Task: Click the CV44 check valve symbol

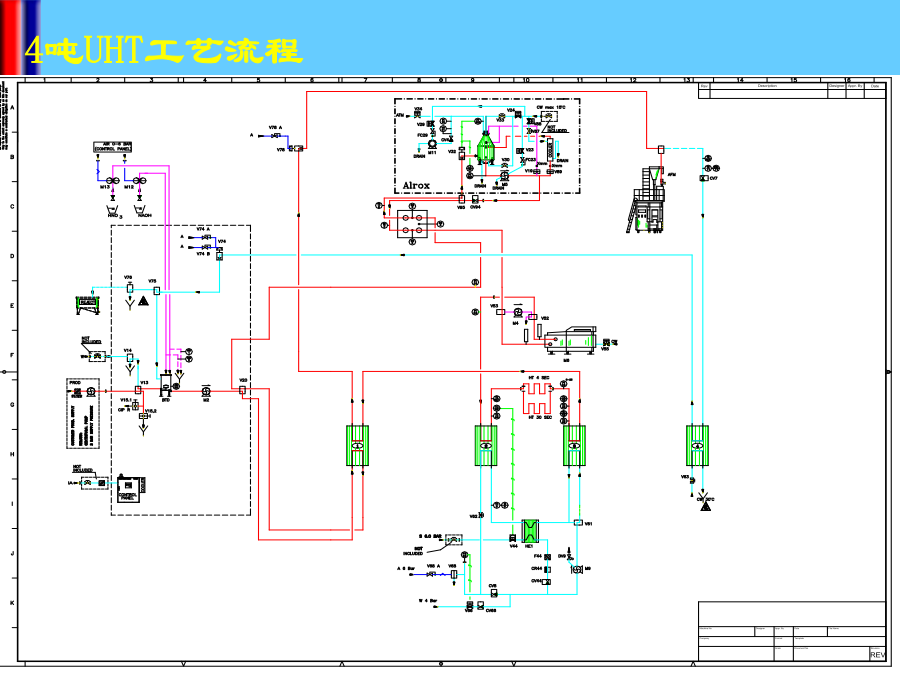Action: click(x=547, y=581)
